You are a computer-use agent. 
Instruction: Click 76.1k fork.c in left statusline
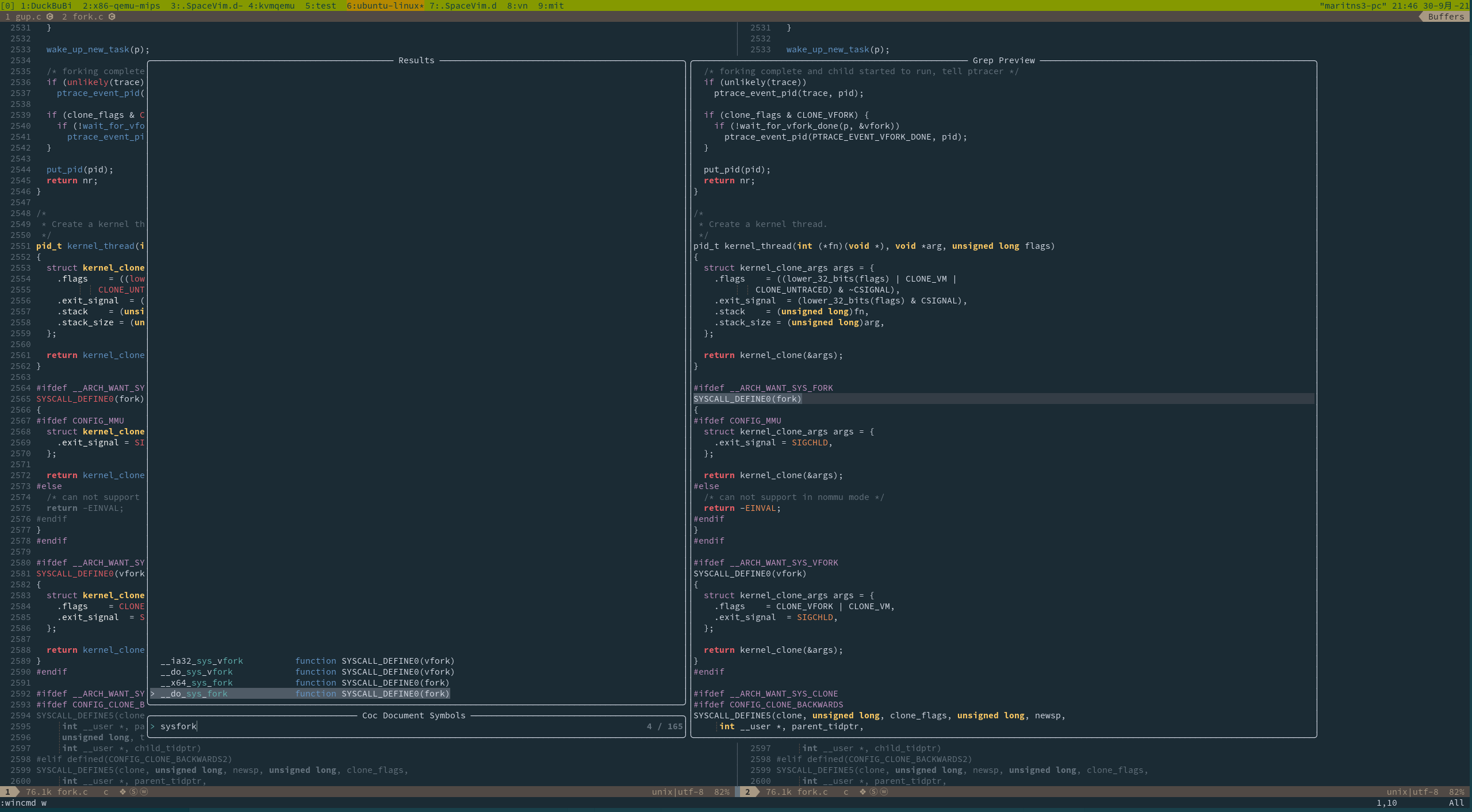(57, 792)
